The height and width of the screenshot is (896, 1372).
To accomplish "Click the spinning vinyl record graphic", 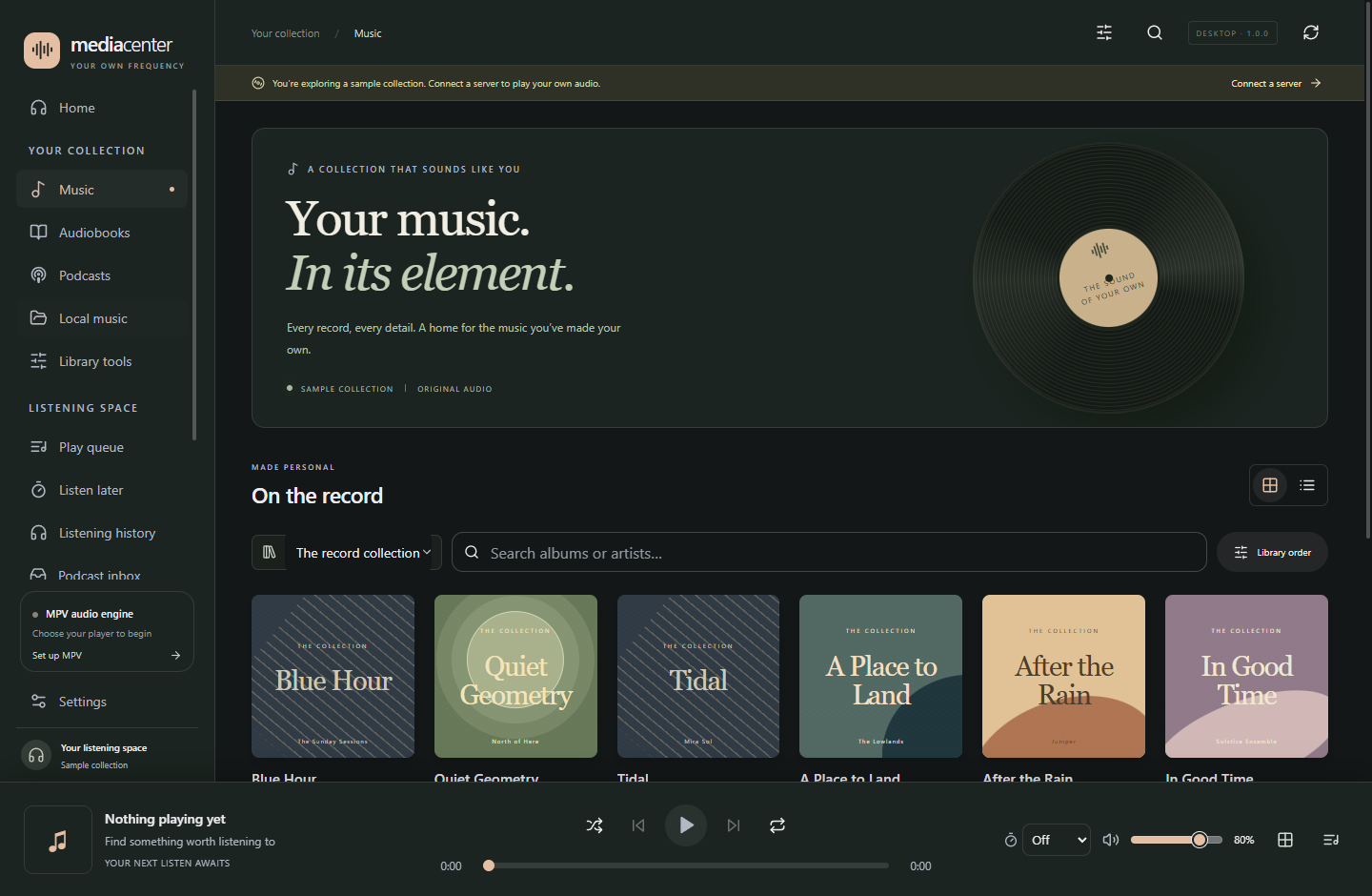I will click(1108, 278).
